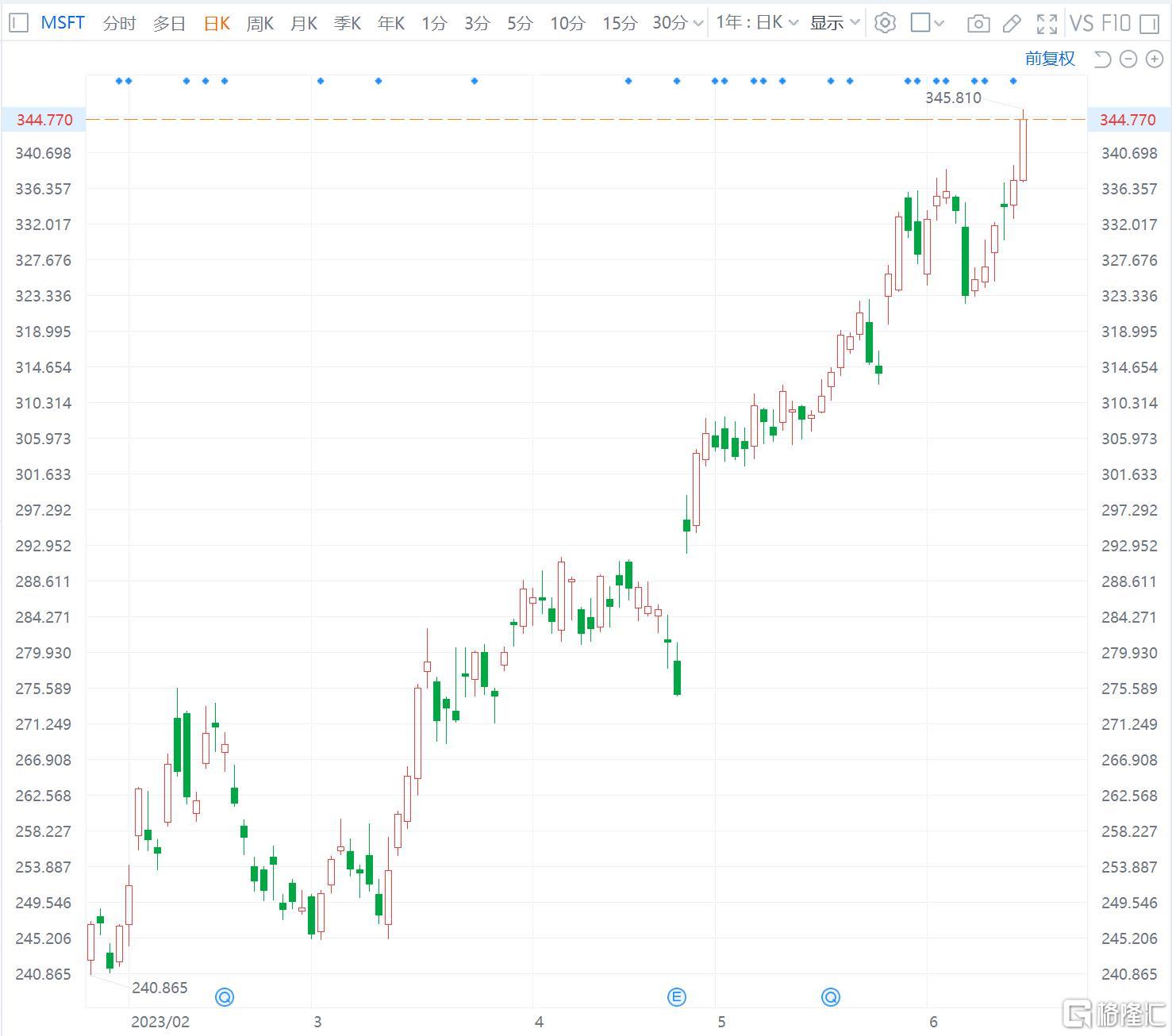Switch to 3分 three-minute chart
The image size is (1172, 1036).
477,24
